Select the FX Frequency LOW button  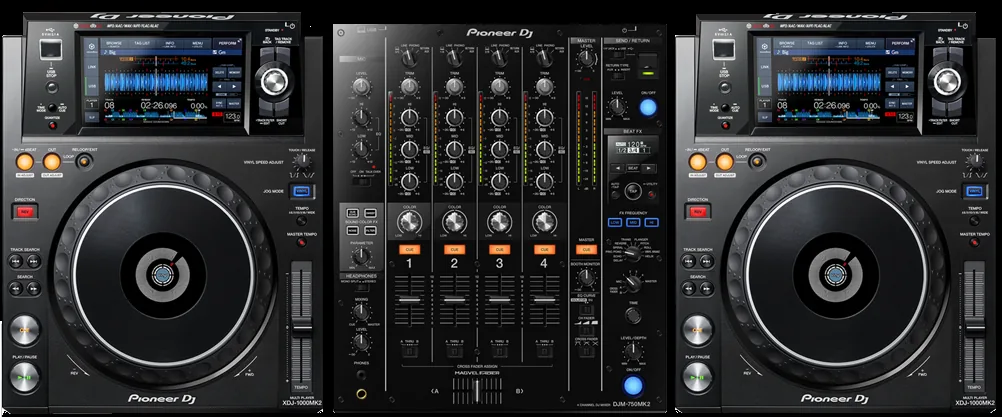615,222
